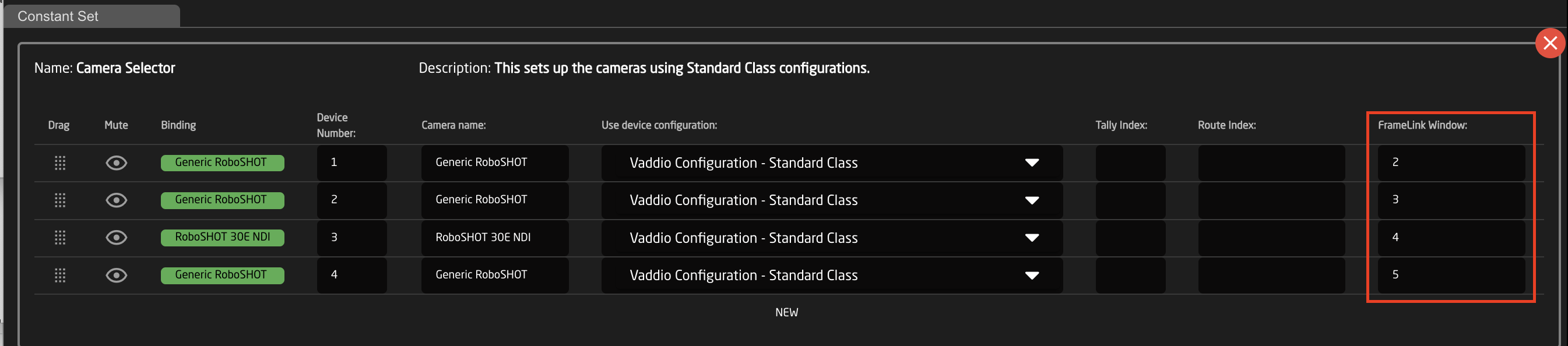The image size is (1568, 346).
Task: Click the drag handle for device number 2
Action: (59, 200)
